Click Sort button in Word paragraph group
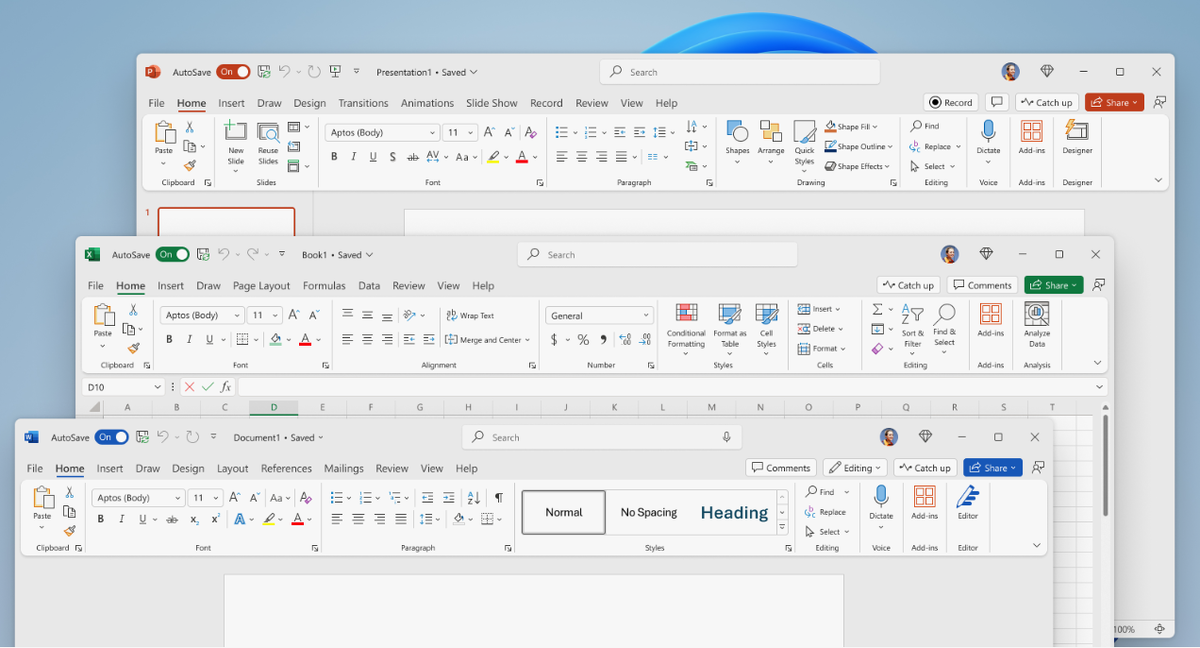Image resolution: width=1200 pixels, height=648 pixels. [x=474, y=497]
